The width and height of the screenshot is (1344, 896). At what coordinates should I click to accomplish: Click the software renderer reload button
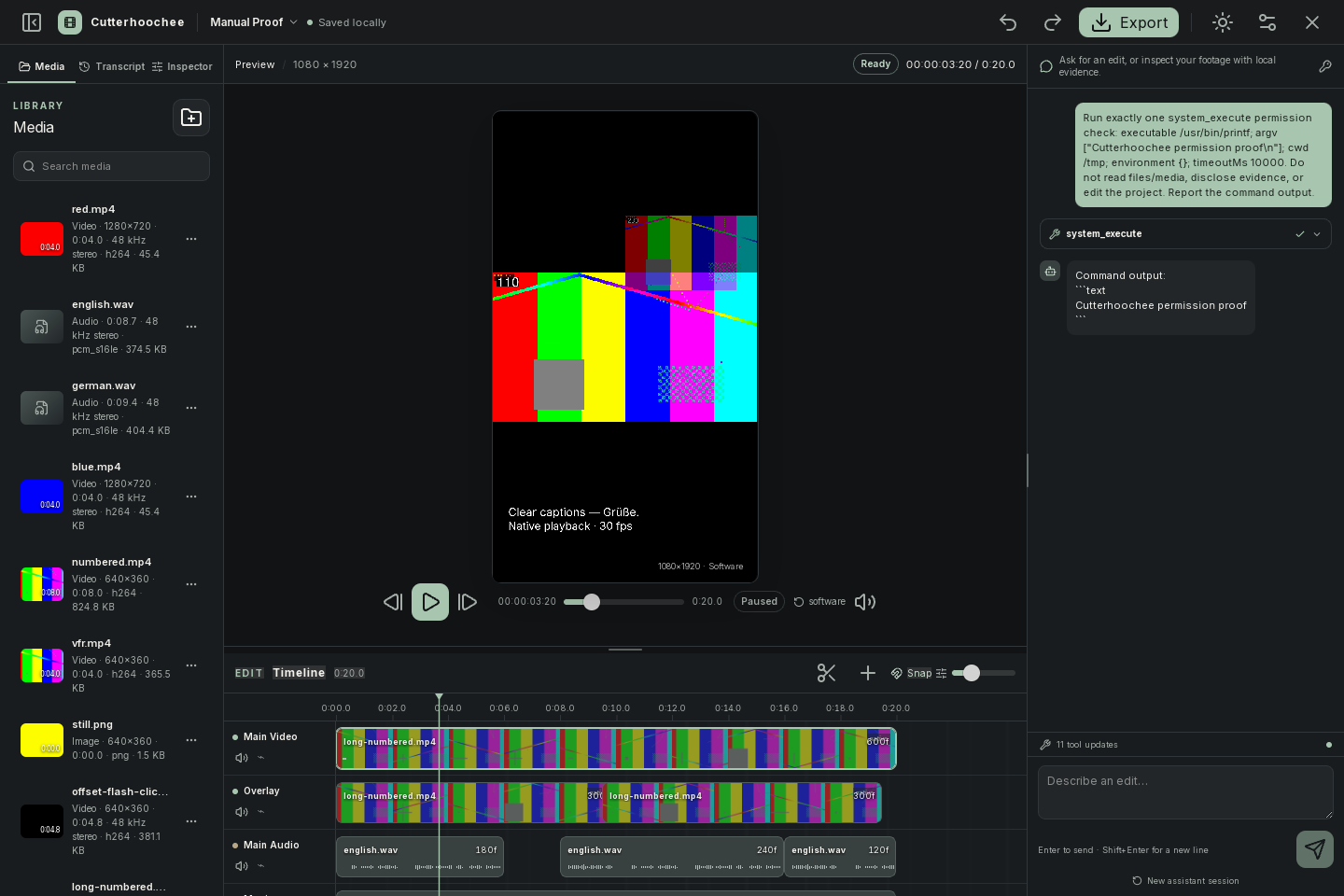(x=819, y=602)
